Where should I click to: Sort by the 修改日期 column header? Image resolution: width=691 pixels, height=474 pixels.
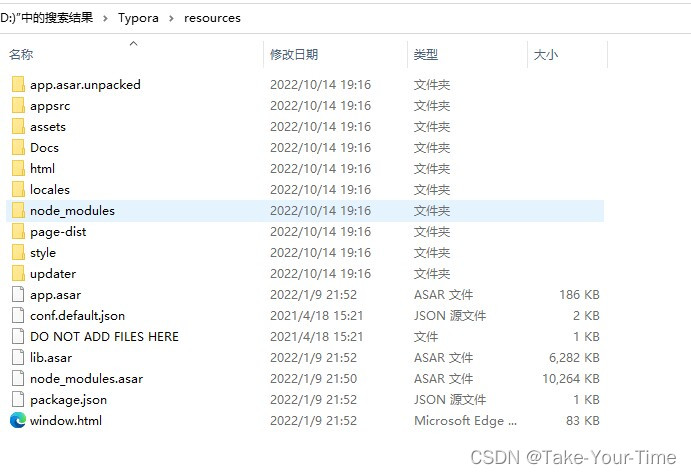(294, 55)
